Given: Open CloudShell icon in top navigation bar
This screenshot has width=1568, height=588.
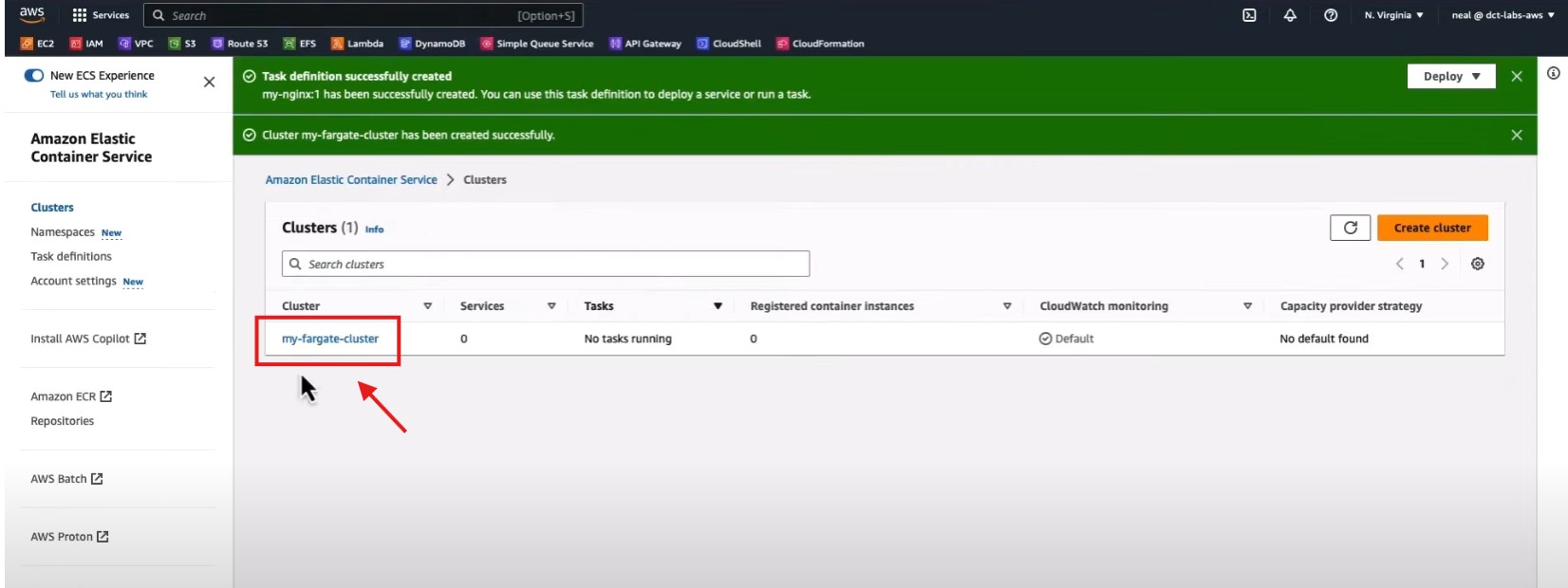Looking at the screenshot, I should tap(1249, 15).
